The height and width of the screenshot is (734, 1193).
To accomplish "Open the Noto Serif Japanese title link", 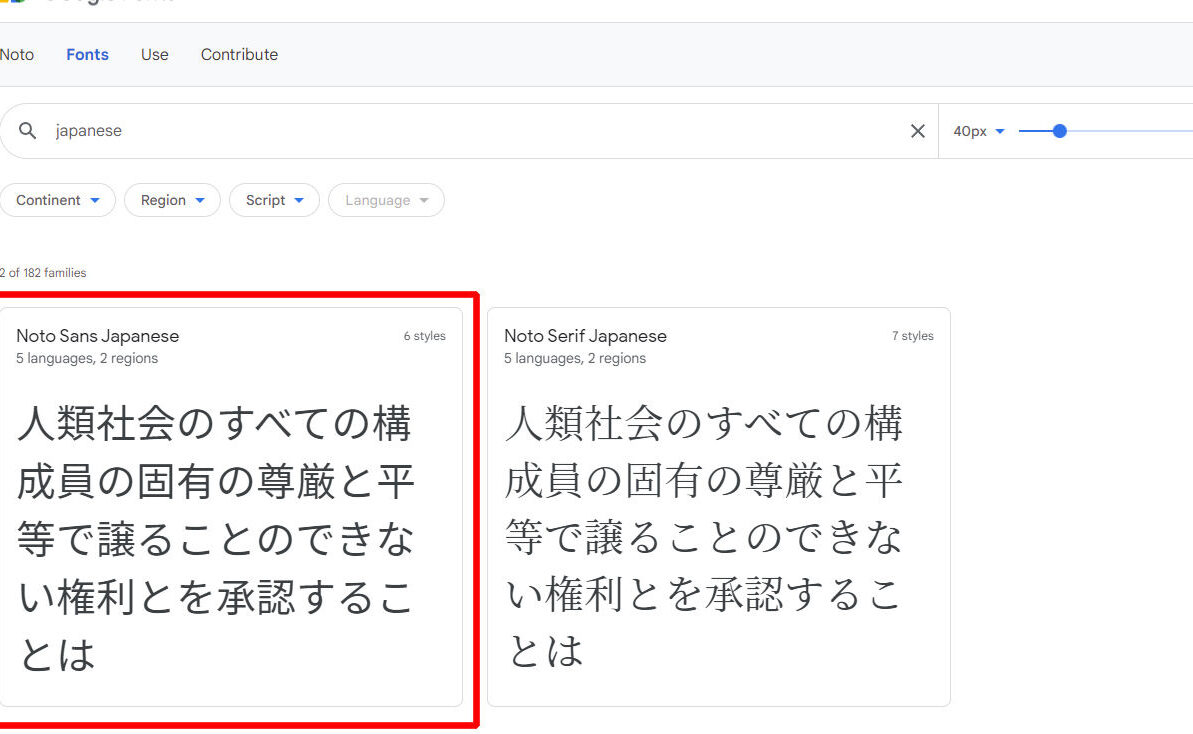I will [585, 336].
